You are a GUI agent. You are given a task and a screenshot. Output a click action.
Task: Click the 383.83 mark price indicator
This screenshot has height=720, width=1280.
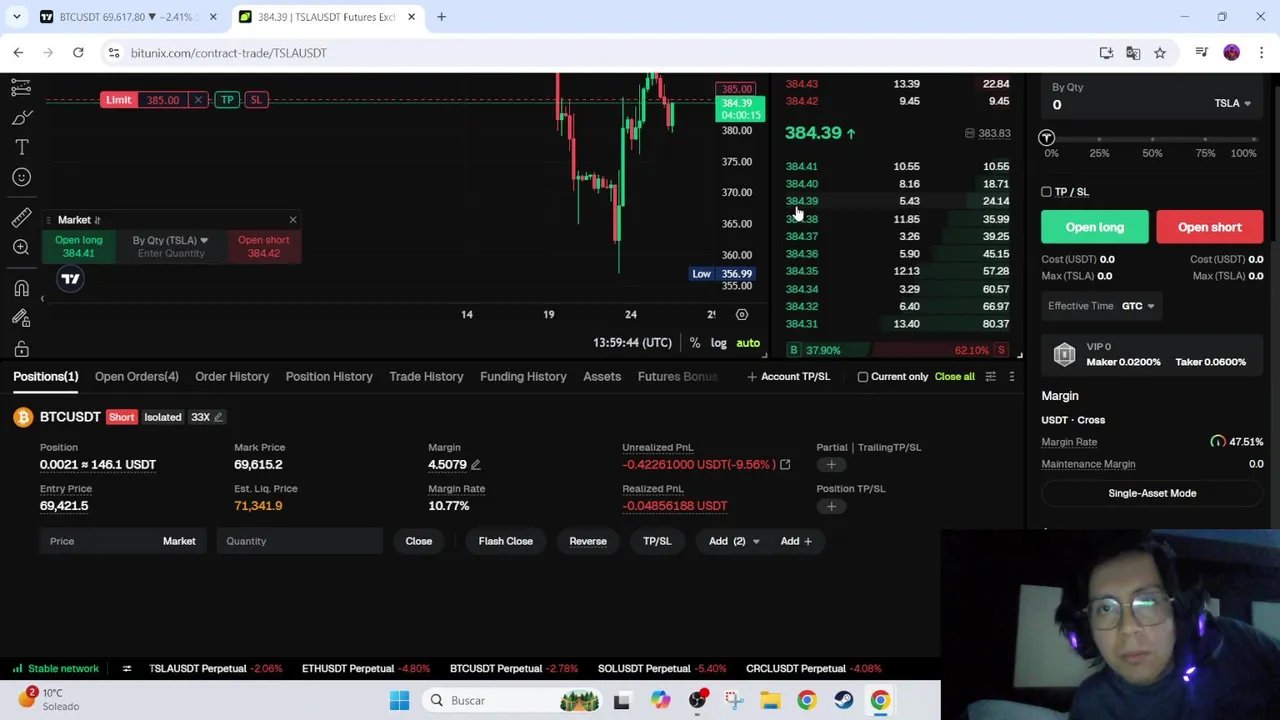(x=987, y=133)
